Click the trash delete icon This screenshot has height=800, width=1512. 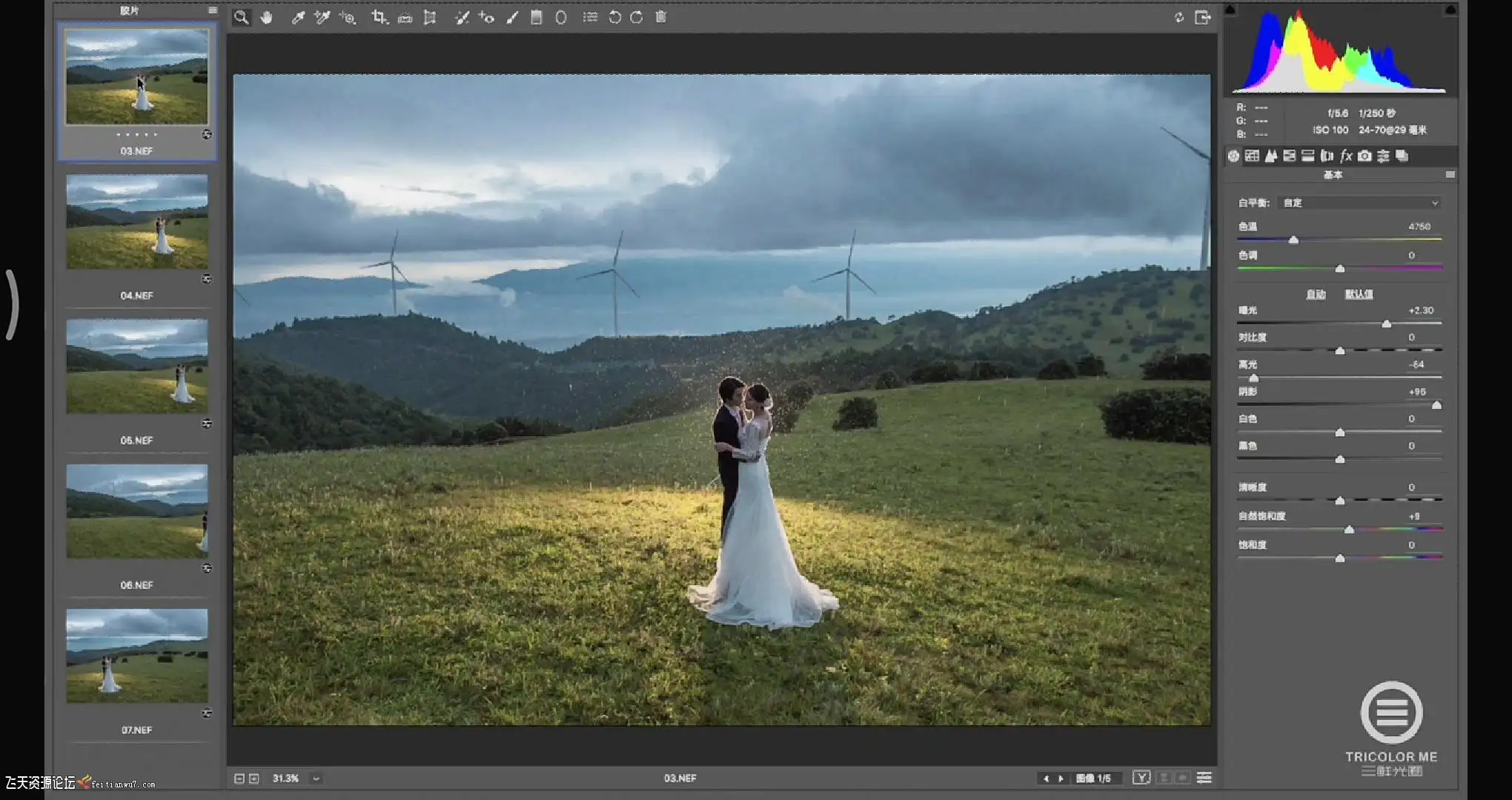tap(661, 18)
